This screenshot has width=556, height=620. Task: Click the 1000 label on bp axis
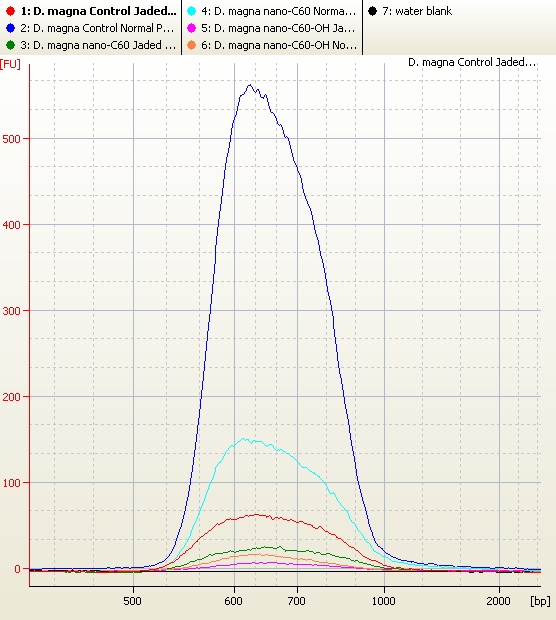coord(384,601)
